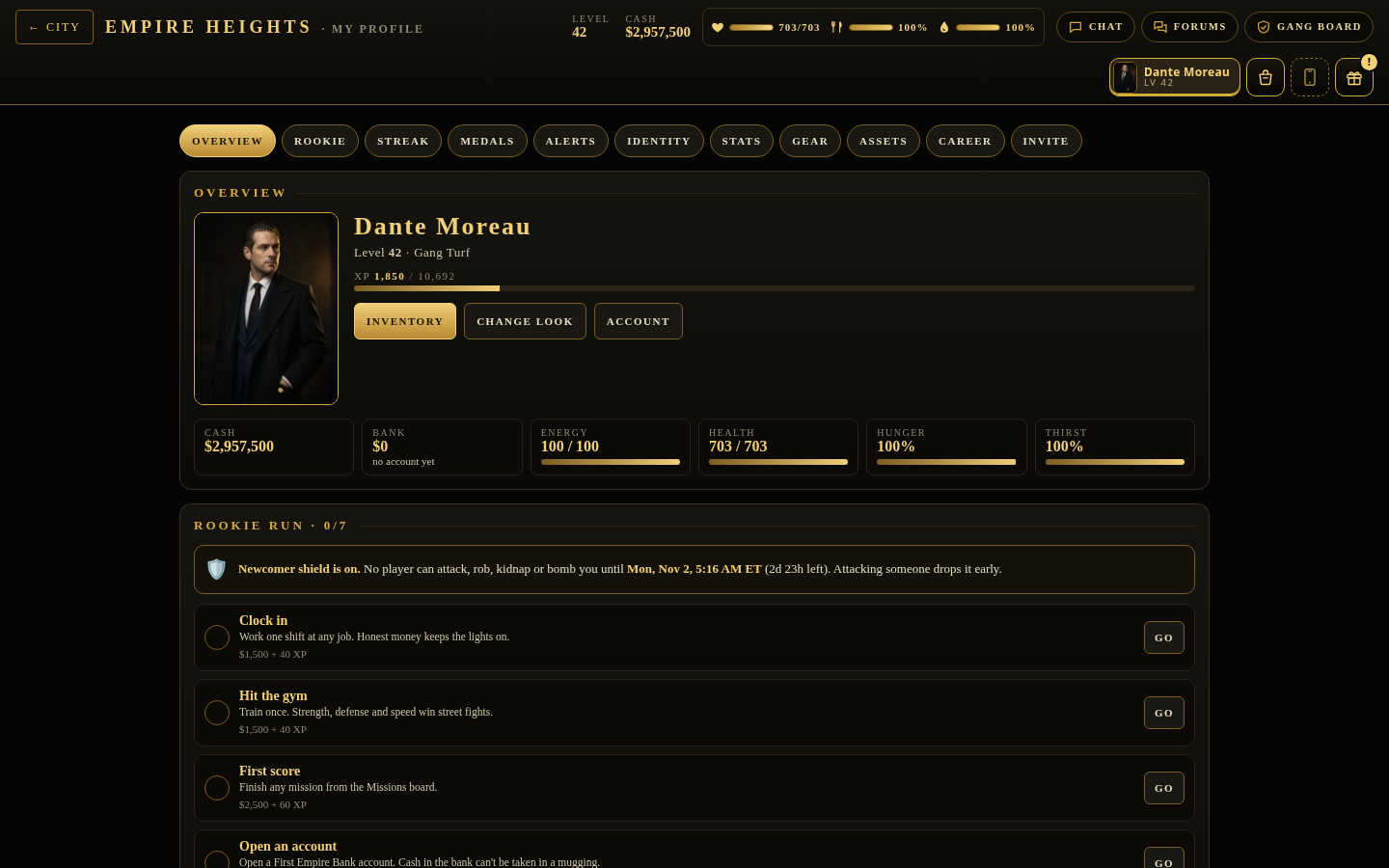Click the newcomer shield icon
1389x868 pixels.
(217, 569)
